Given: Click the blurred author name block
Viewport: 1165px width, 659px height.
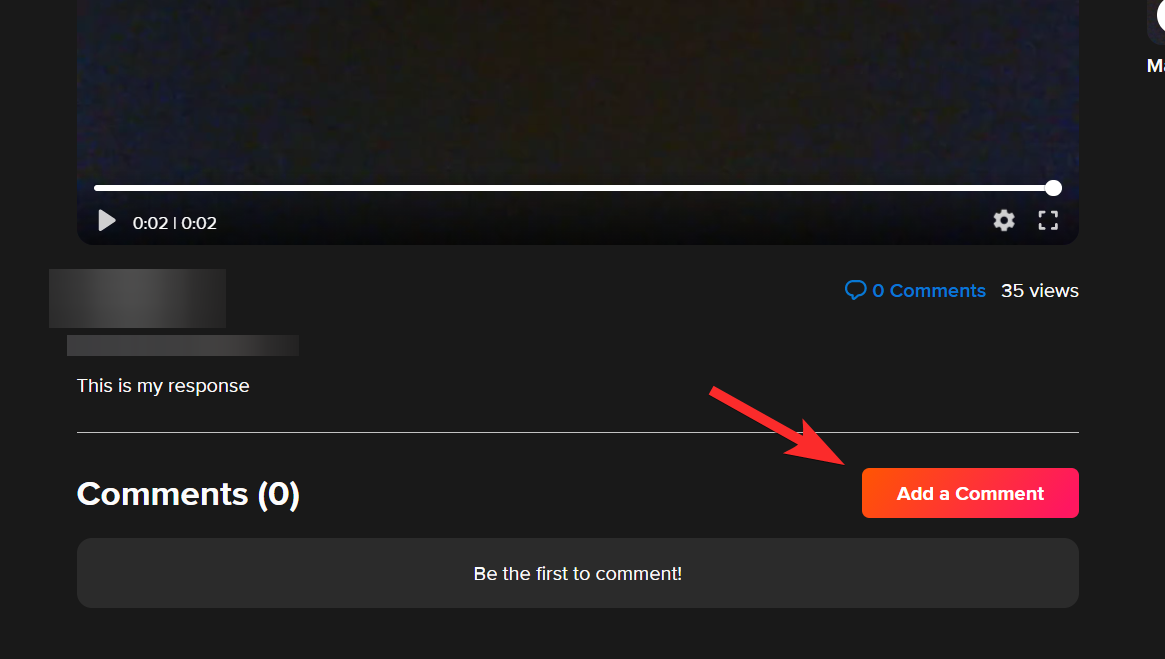Looking at the screenshot, I should tap(137, 298).
